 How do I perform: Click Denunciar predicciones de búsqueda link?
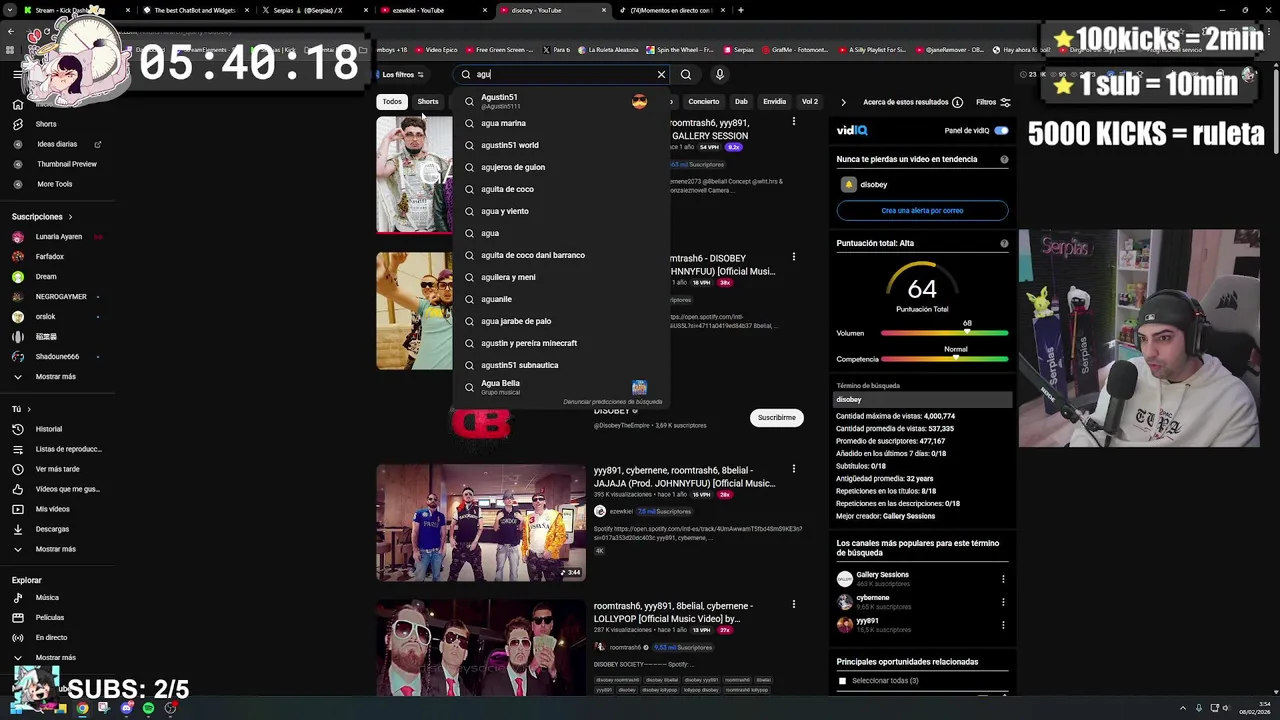(612, 402)
